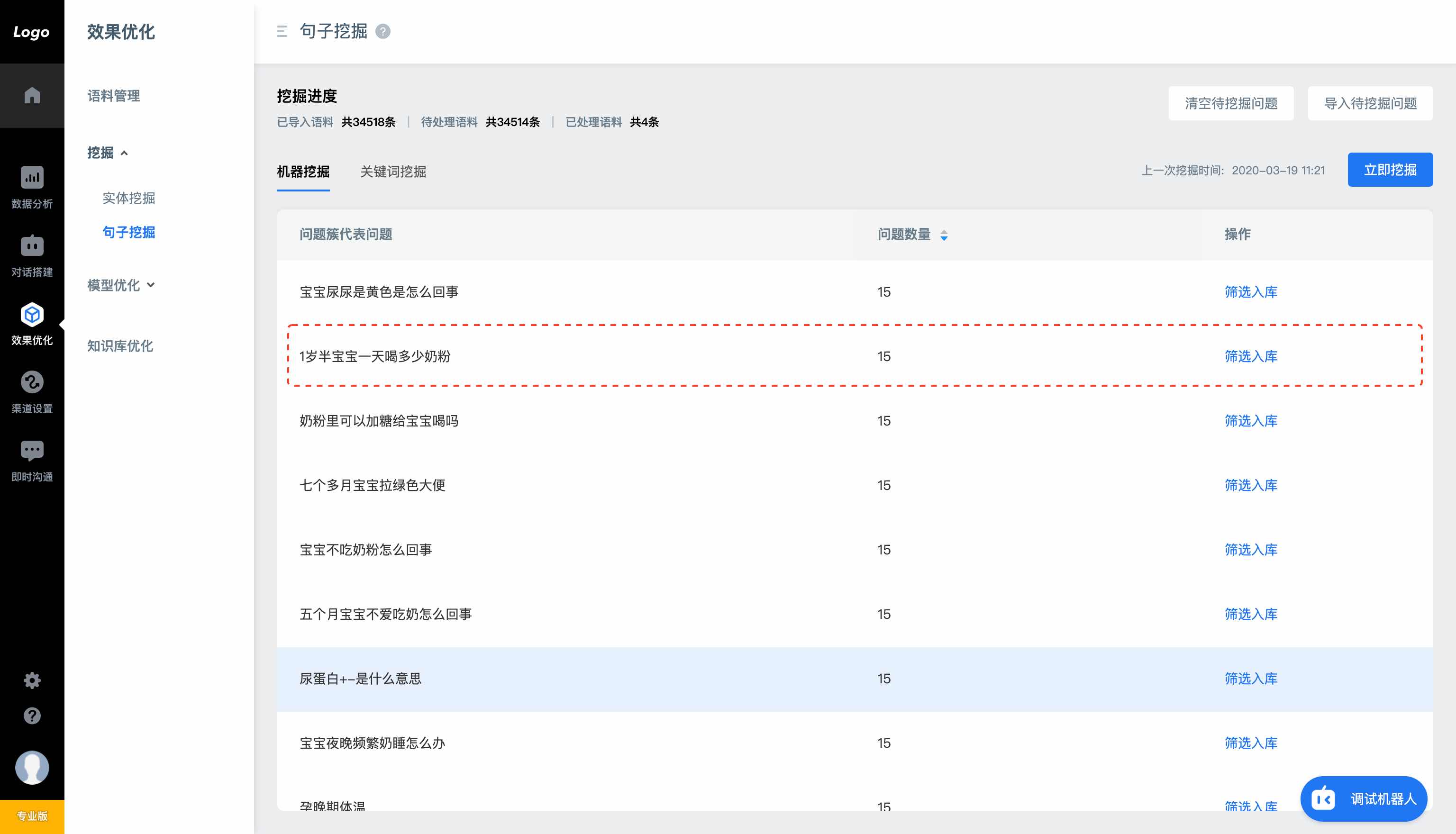The image size is (1456, 834).
Task: Select 句子挖掘 submenu item
Action: (129, 232)
